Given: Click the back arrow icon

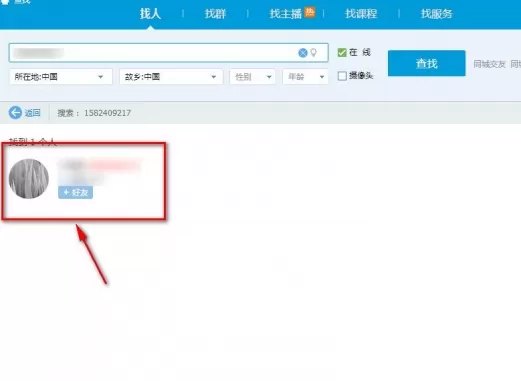Looking at the screenshot, I should pyautogui.click(x=15, y=113).
